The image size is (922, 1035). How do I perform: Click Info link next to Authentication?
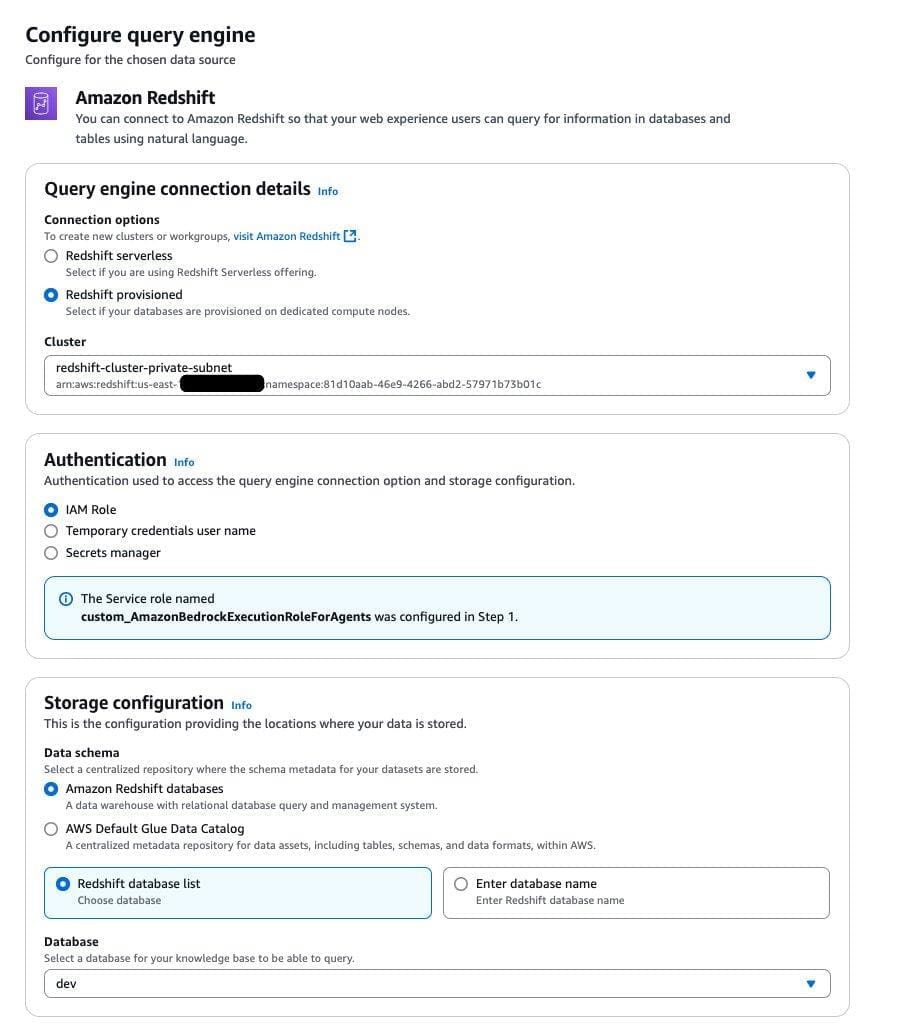[x=184, y=462]
